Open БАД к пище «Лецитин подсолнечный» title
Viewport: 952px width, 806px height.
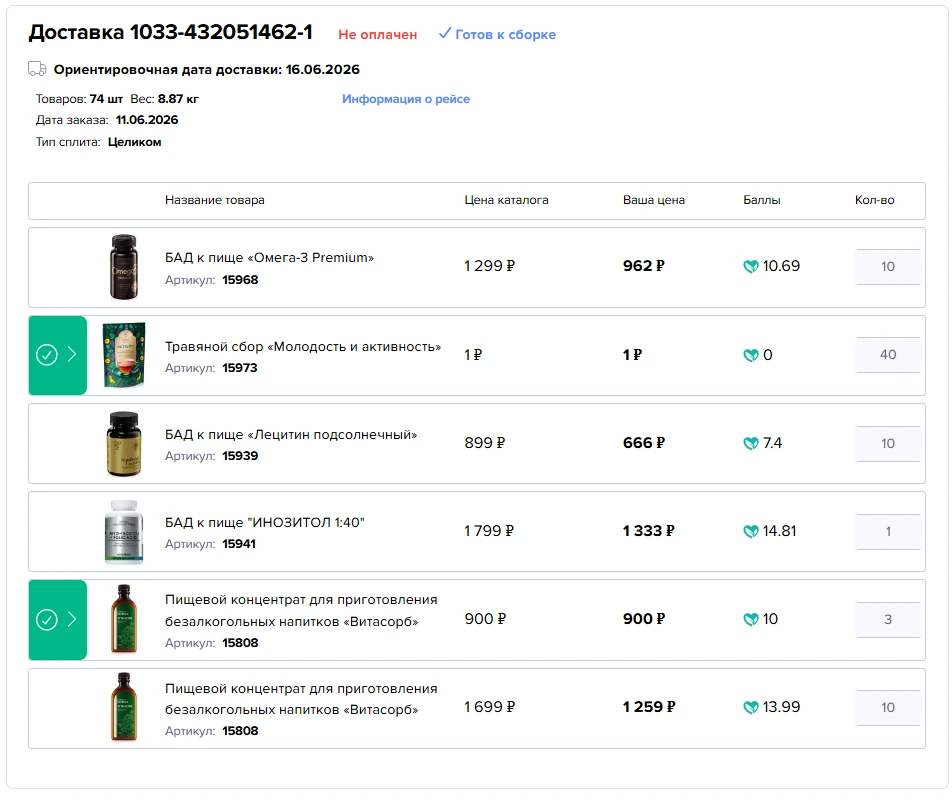click(291, 435)
